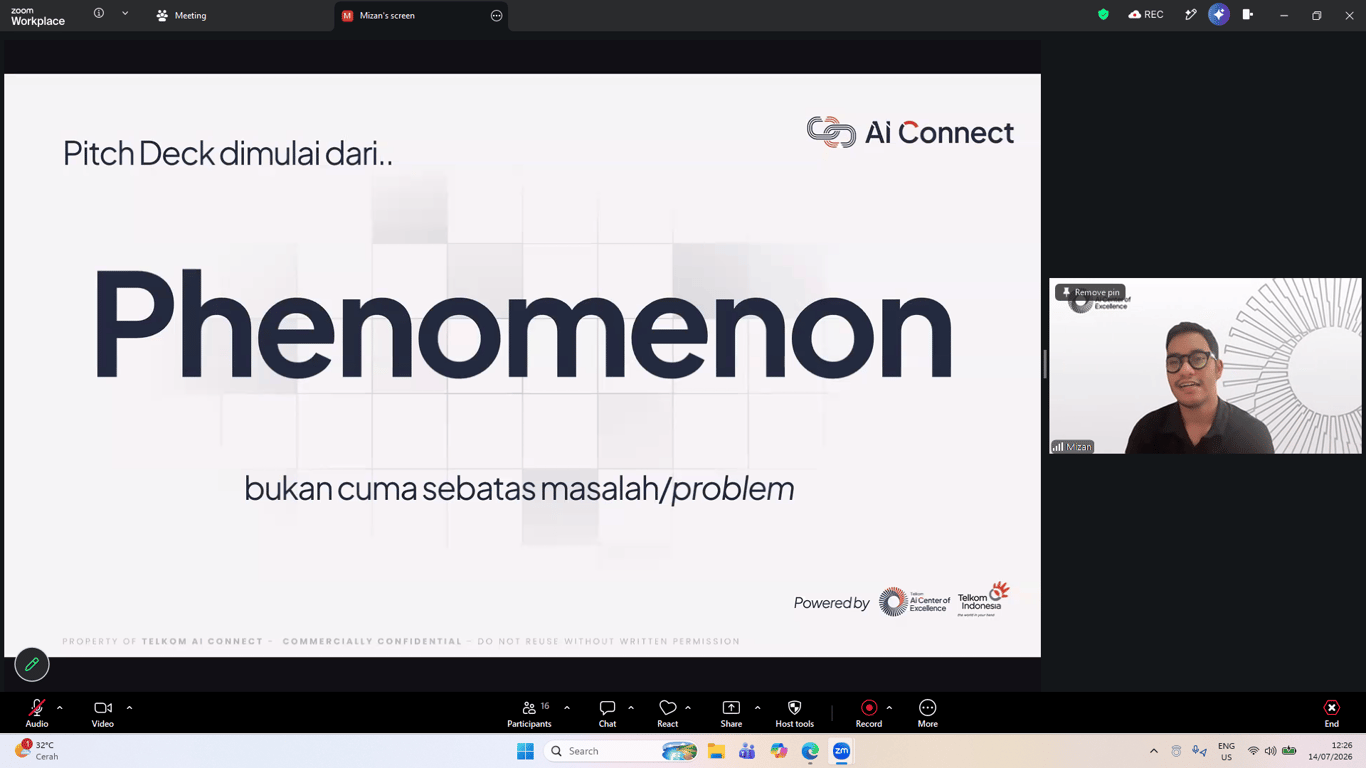Screen dimensions: 1366x768
Task: Click the green annotate pencil button
Action: pyautogui.click(x=32, y=664)
